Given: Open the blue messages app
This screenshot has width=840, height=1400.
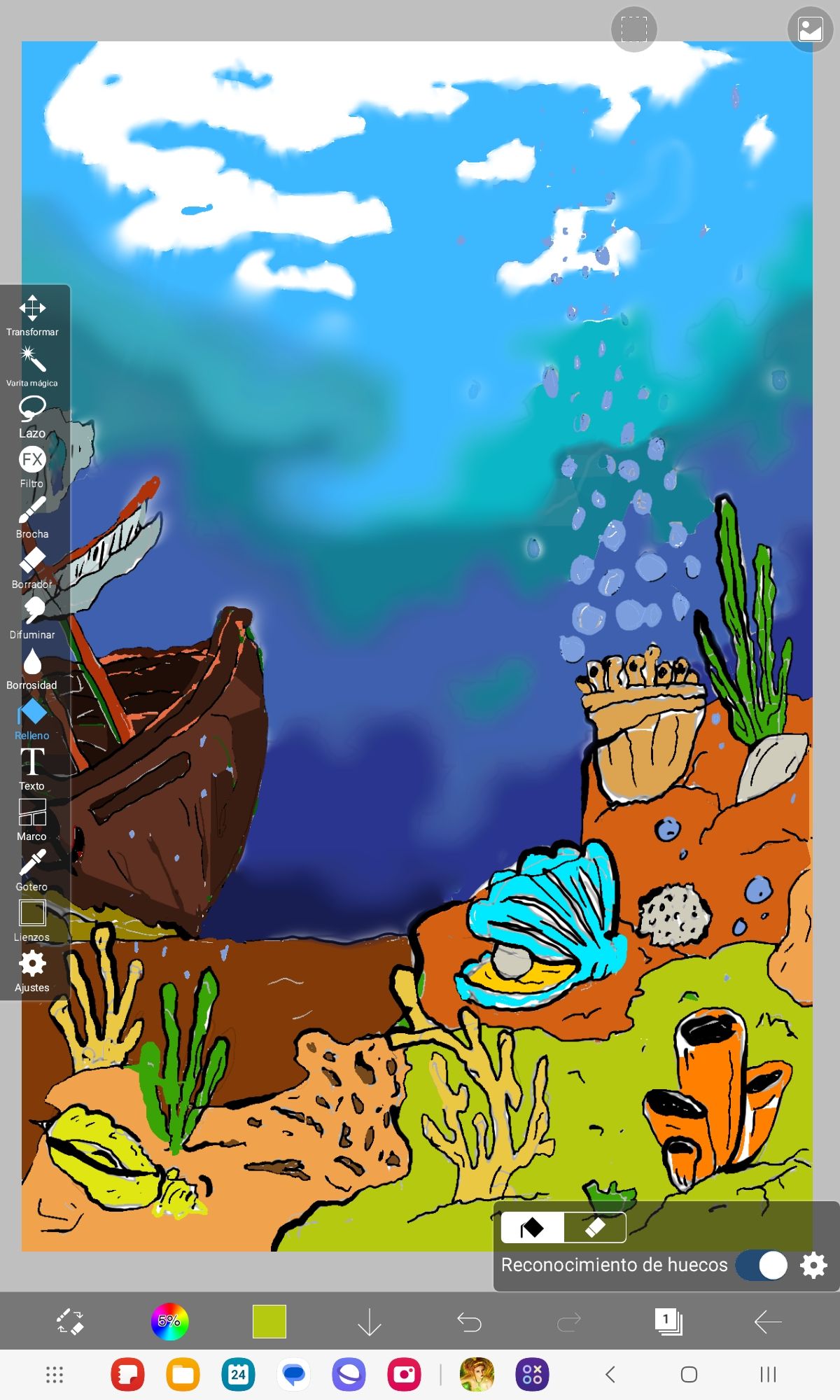Looking at the screenshot, I should pyautogui.click(x=293, y=1374).
